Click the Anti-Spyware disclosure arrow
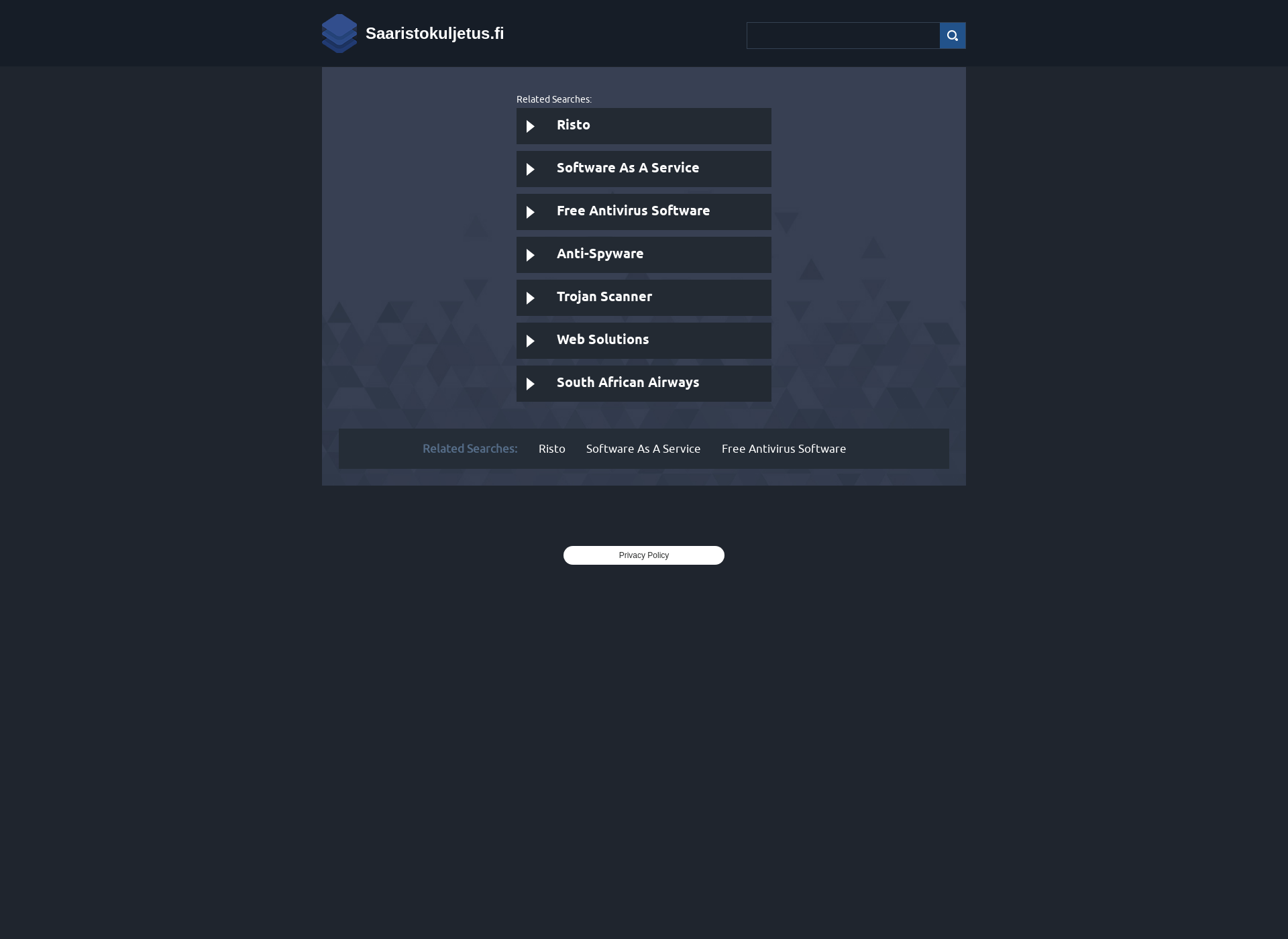Screen dimensions: 1288x939 coord(530,254)
